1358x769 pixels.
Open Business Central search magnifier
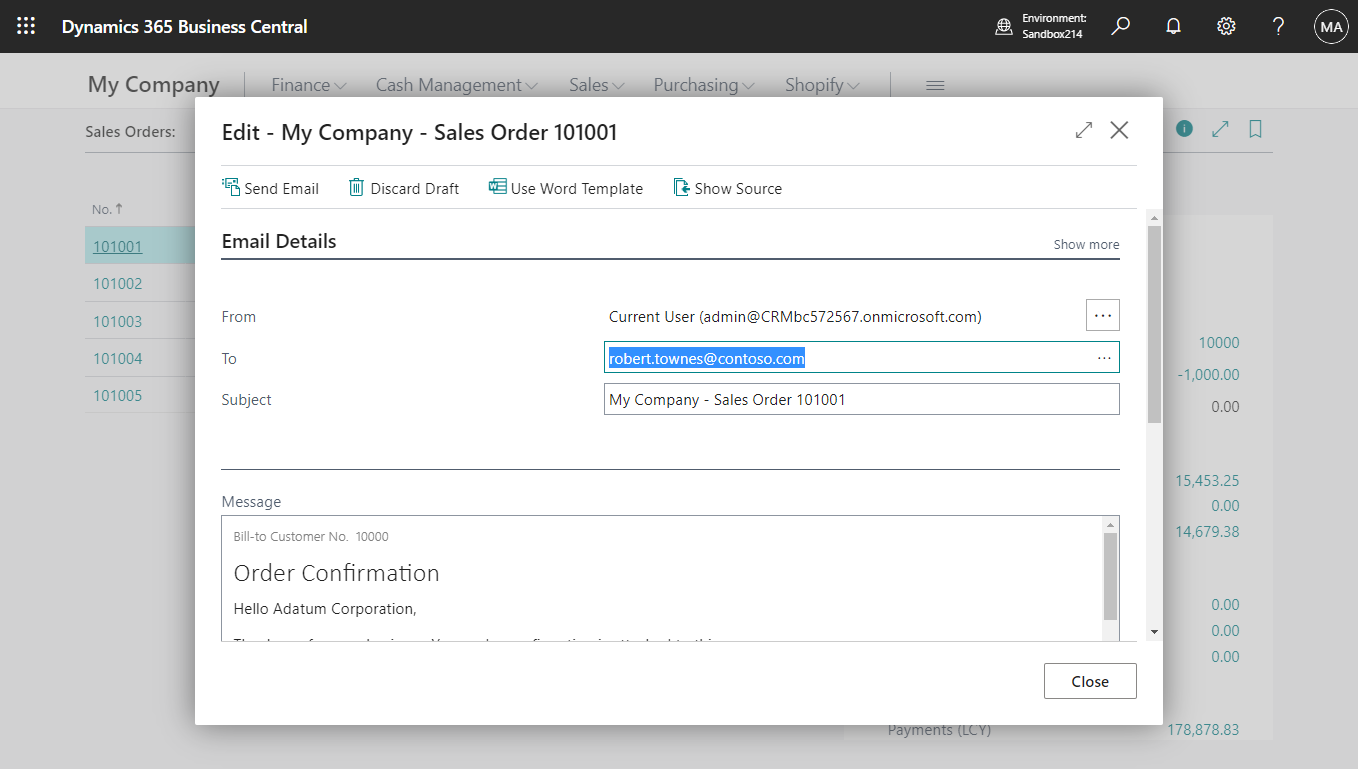tap(1121, 26)
